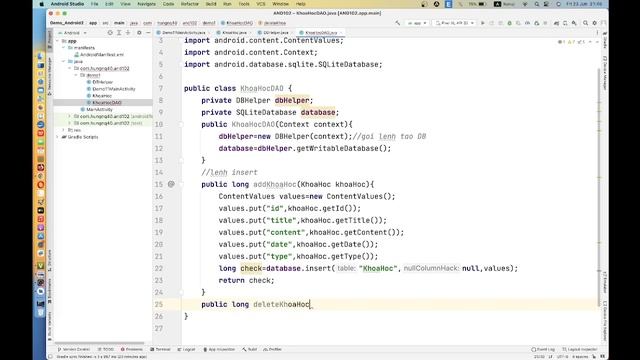Open the Problems tool window
The height and width of the screenshot is (360, 640).
click(x=131, y=349)
